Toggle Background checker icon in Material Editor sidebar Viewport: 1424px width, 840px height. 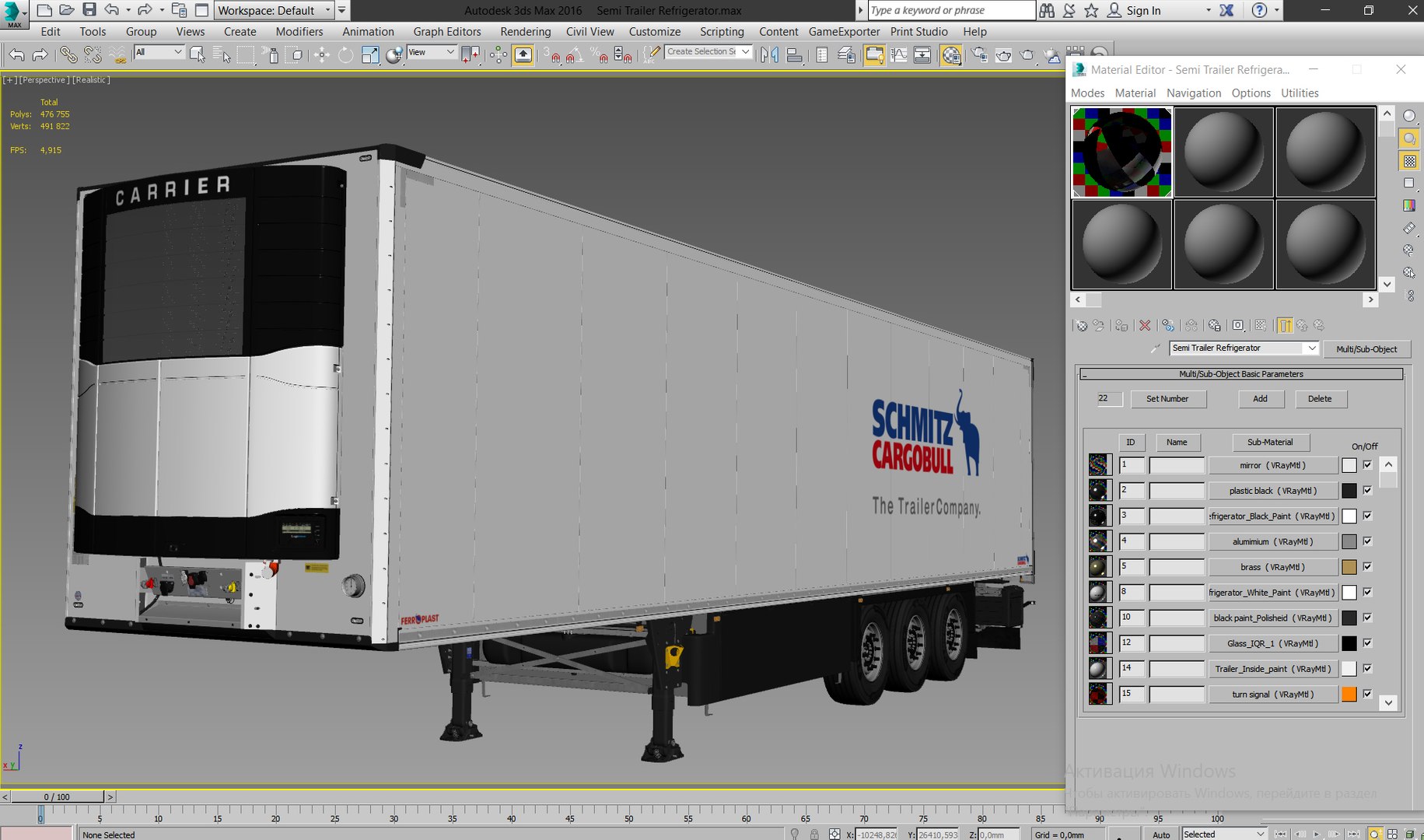pyautogui.click(x=1409, y=161)
